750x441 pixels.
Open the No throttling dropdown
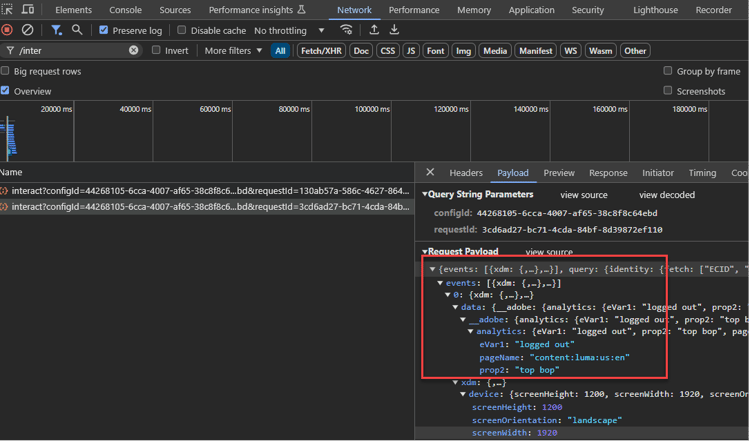[289, 31]
